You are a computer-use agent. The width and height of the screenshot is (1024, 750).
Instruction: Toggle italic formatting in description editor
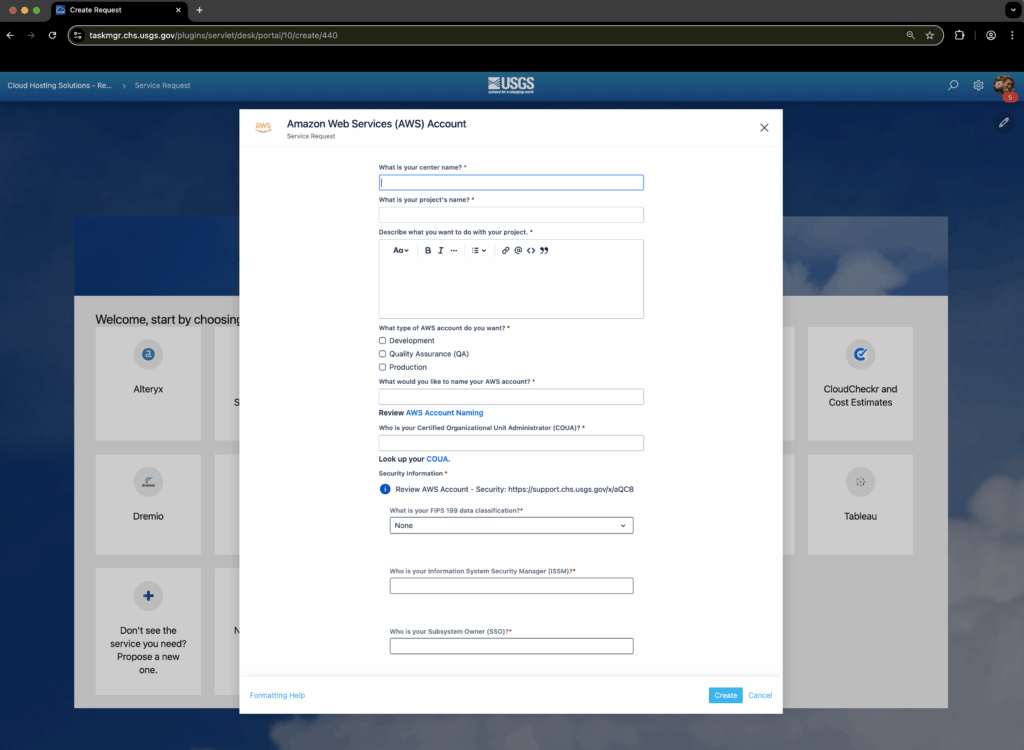coord(441,250)
